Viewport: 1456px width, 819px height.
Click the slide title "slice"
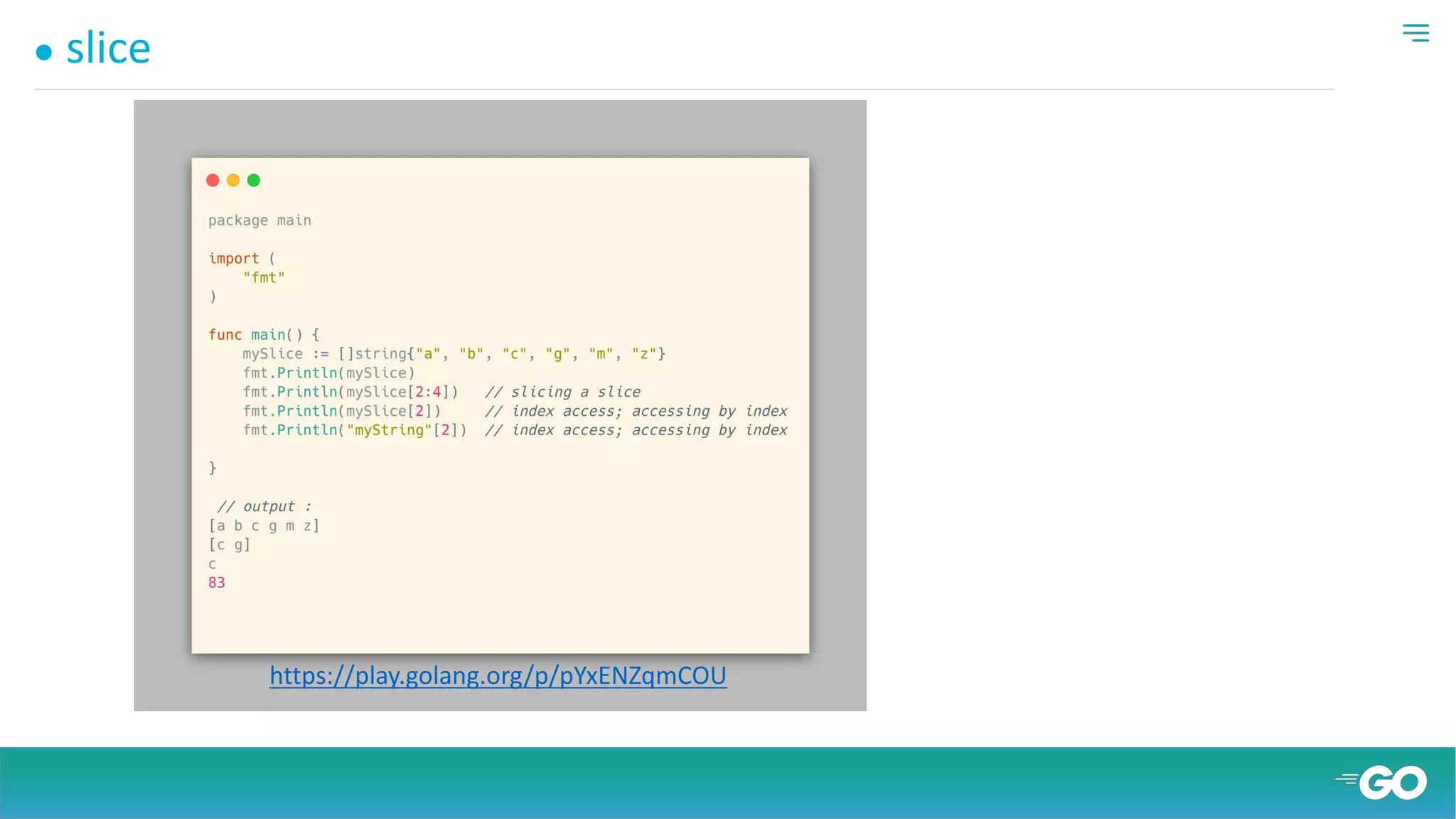(x=108, y=48)
